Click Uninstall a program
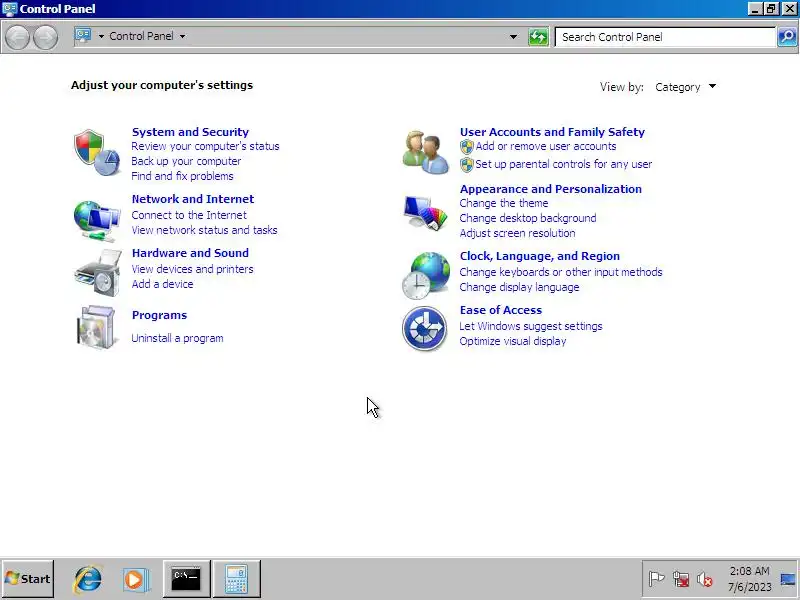The image size is (800, 600). tap(177, 338)
